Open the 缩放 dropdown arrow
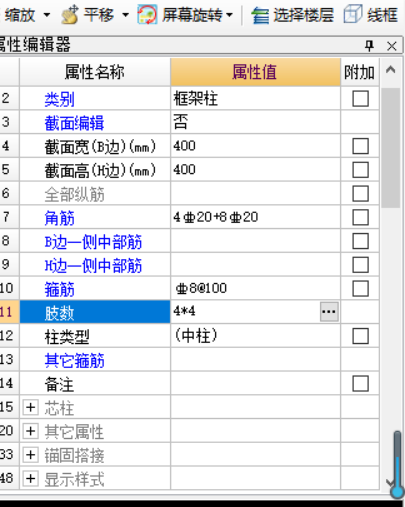 pyautogui.click(x=47, y=15)
